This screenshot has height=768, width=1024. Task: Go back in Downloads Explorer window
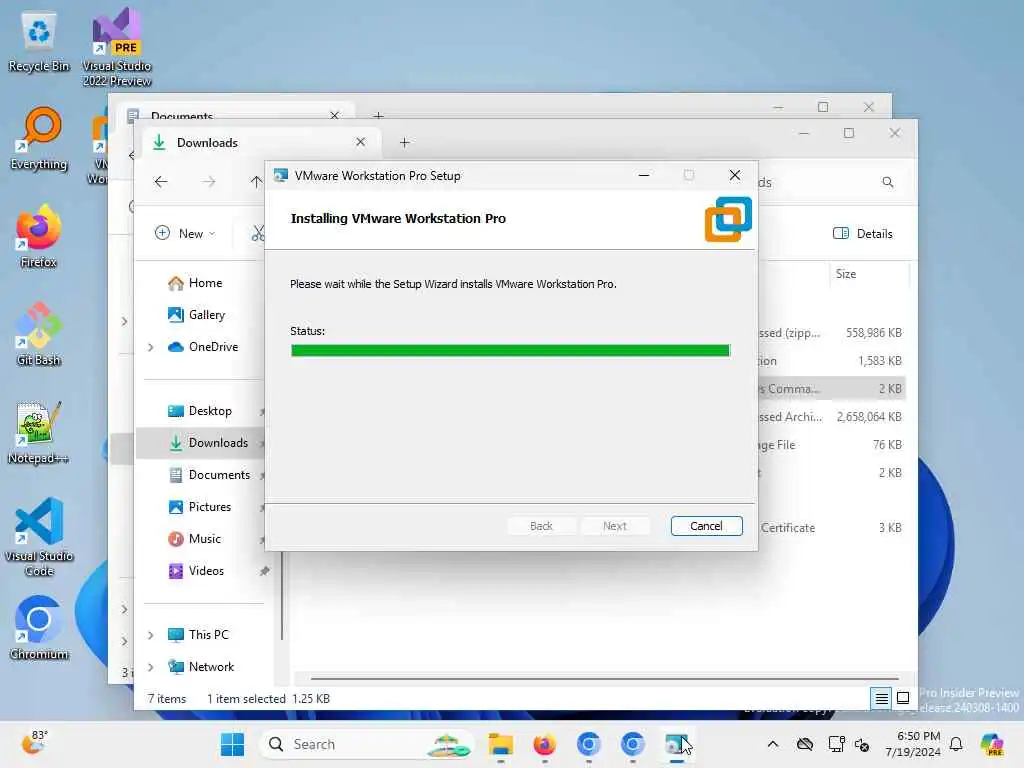click(161, 182)
